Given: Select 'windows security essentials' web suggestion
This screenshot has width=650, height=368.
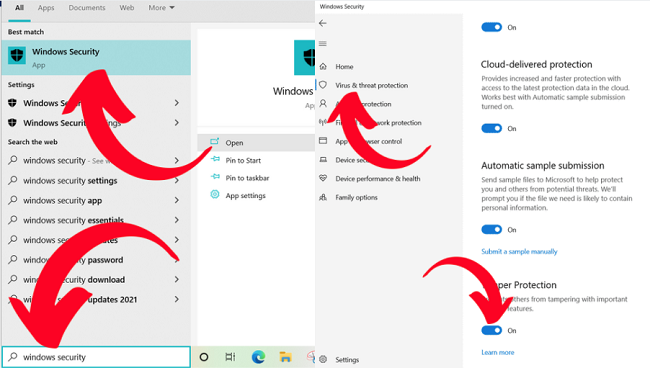Looking at the screenshot, I should (73, 220).
